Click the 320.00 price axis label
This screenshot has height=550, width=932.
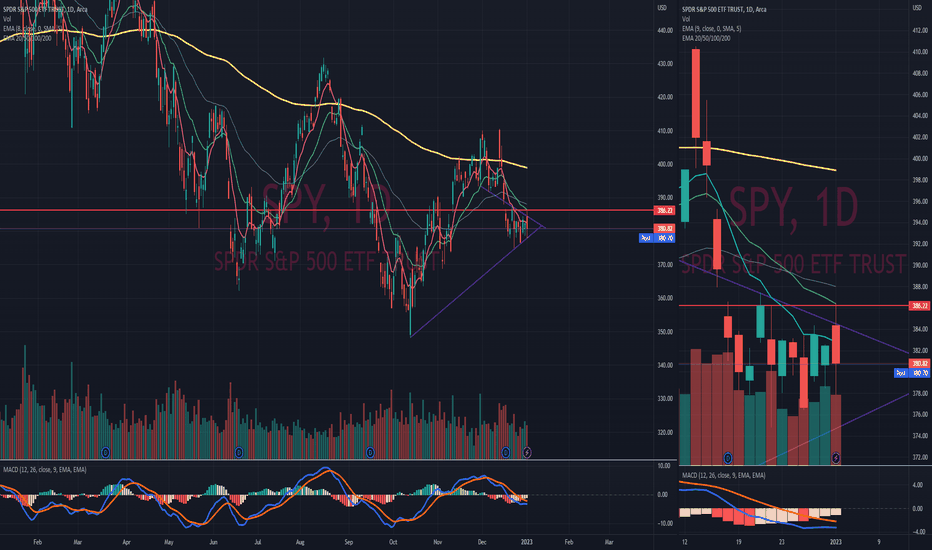point(665,432)
